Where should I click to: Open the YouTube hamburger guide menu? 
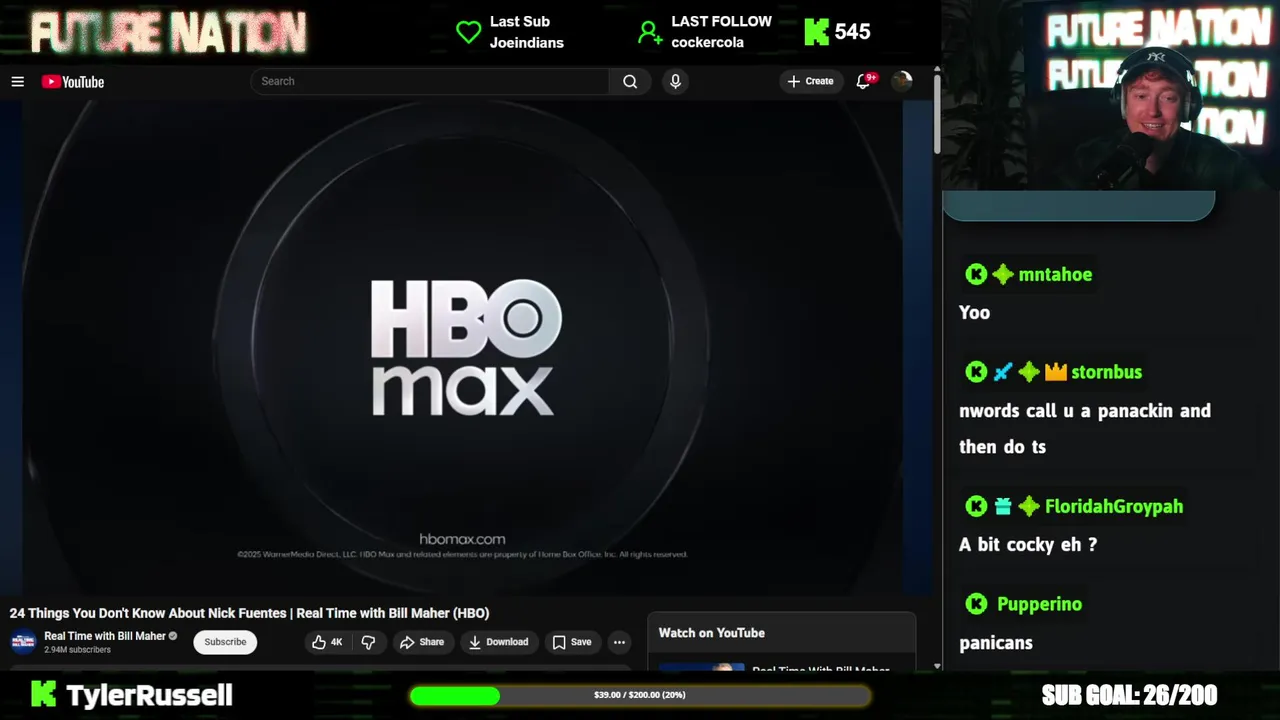tap(17, 82)
